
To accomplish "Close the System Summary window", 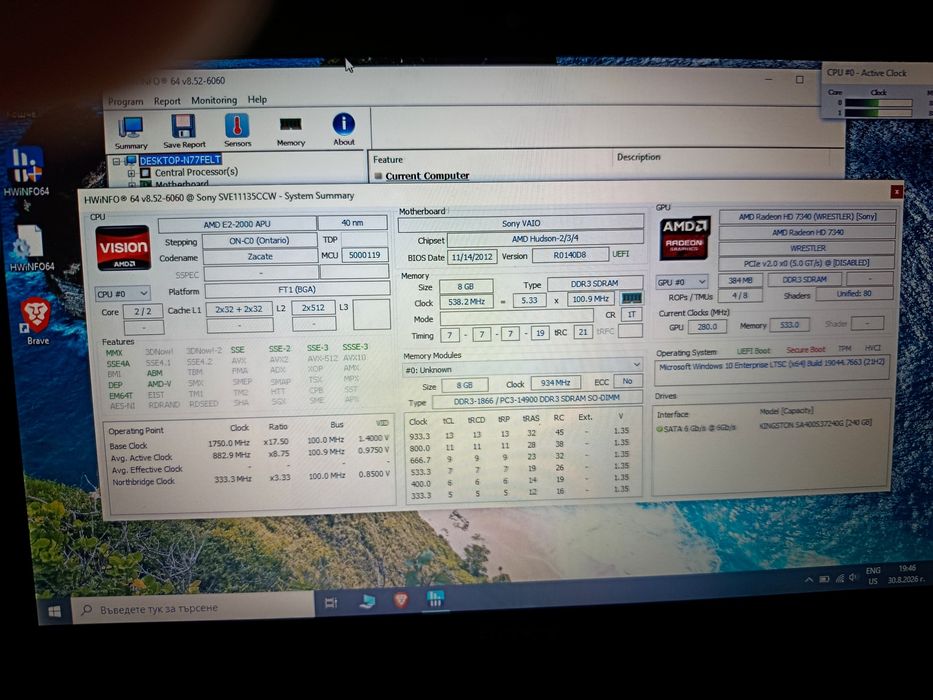I will (896, 192).
